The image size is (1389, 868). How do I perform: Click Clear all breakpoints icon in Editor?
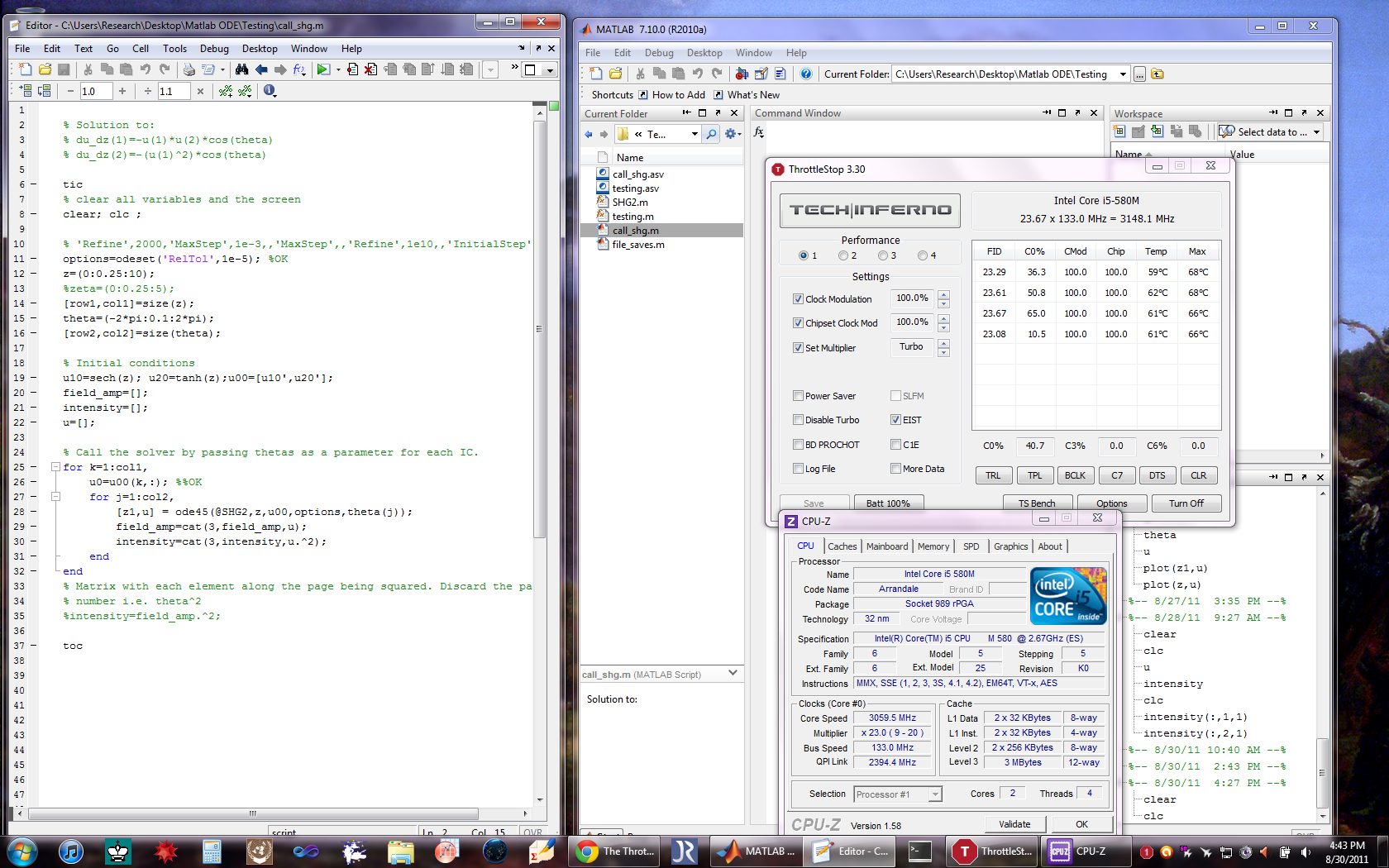pyautogui.click(x=371, y=69)
